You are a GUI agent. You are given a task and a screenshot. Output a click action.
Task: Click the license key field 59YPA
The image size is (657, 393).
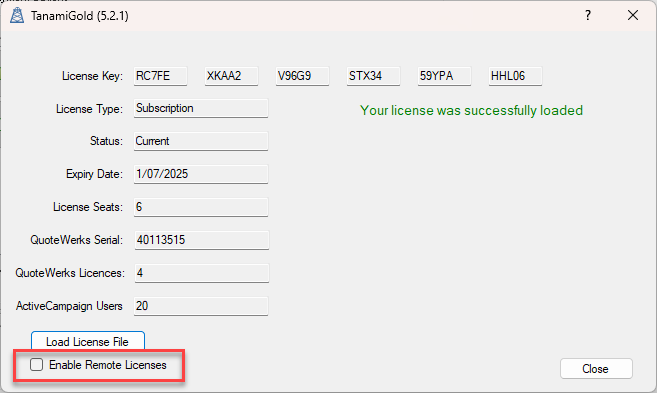pos(444,76)
